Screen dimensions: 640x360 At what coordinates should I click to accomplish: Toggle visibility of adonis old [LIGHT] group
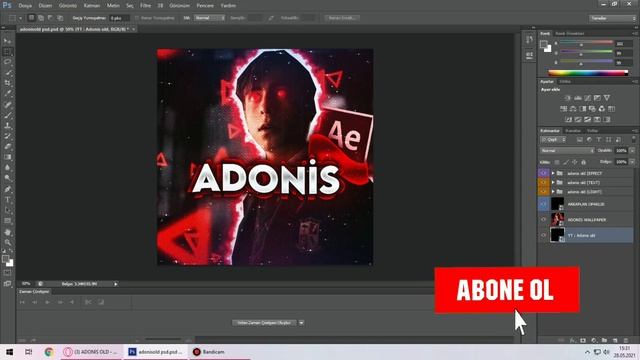543,191
